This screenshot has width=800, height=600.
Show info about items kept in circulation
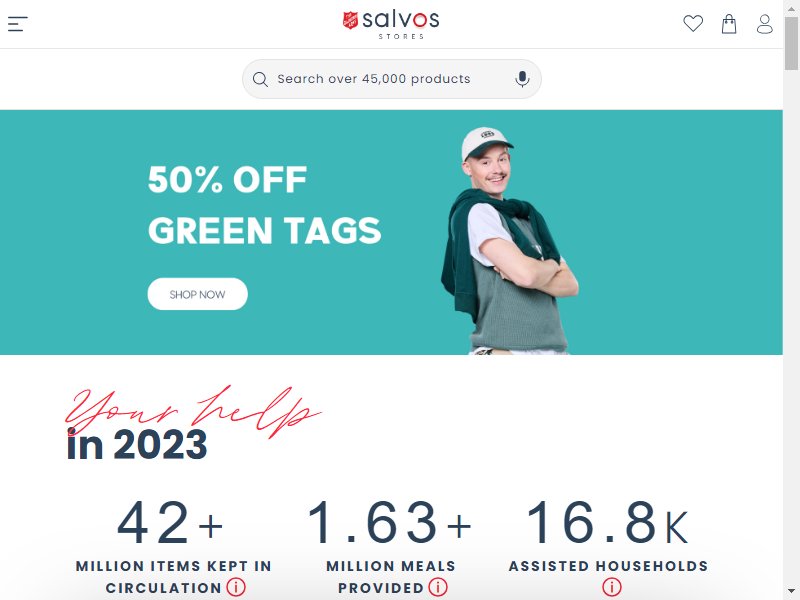(236, 587)
